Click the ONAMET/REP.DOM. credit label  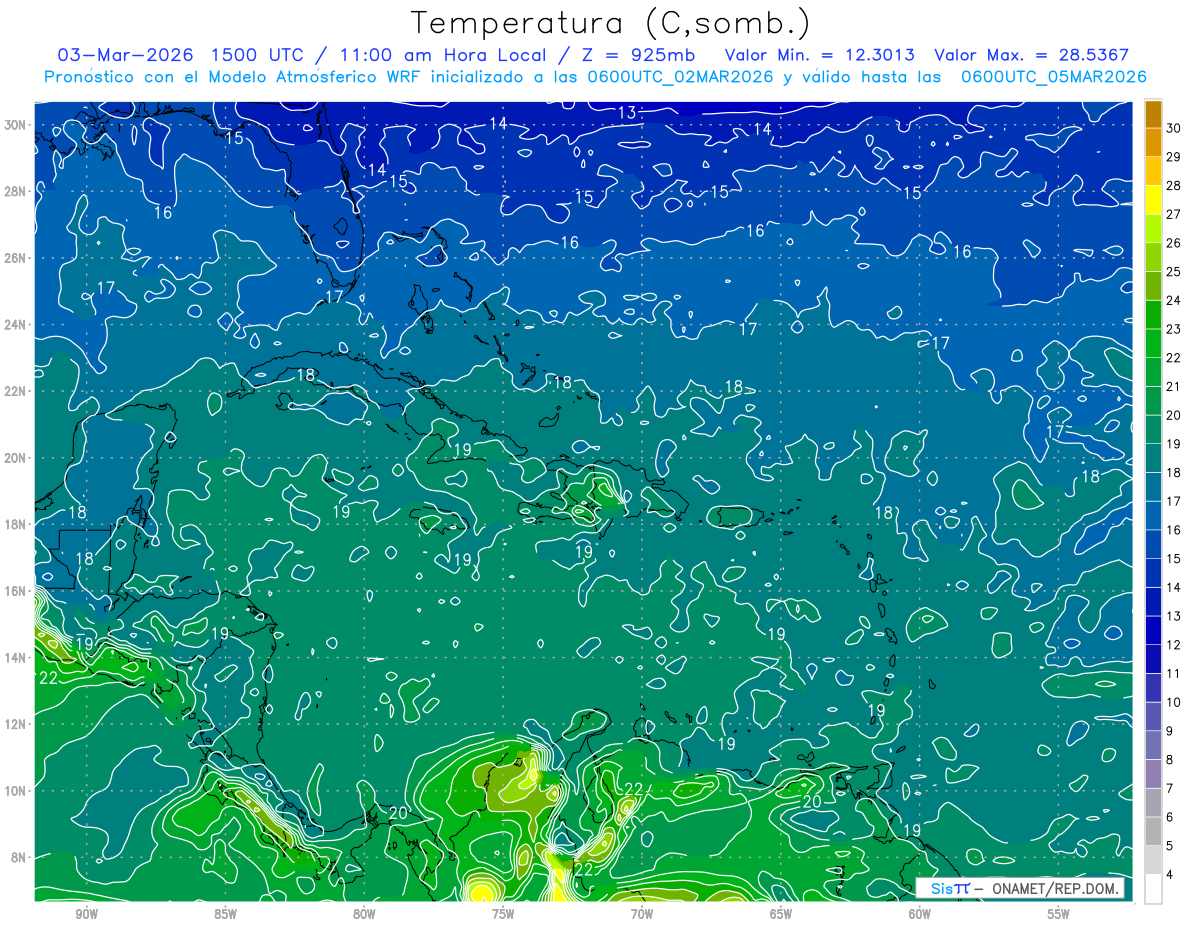click(x=1054, y=888)
